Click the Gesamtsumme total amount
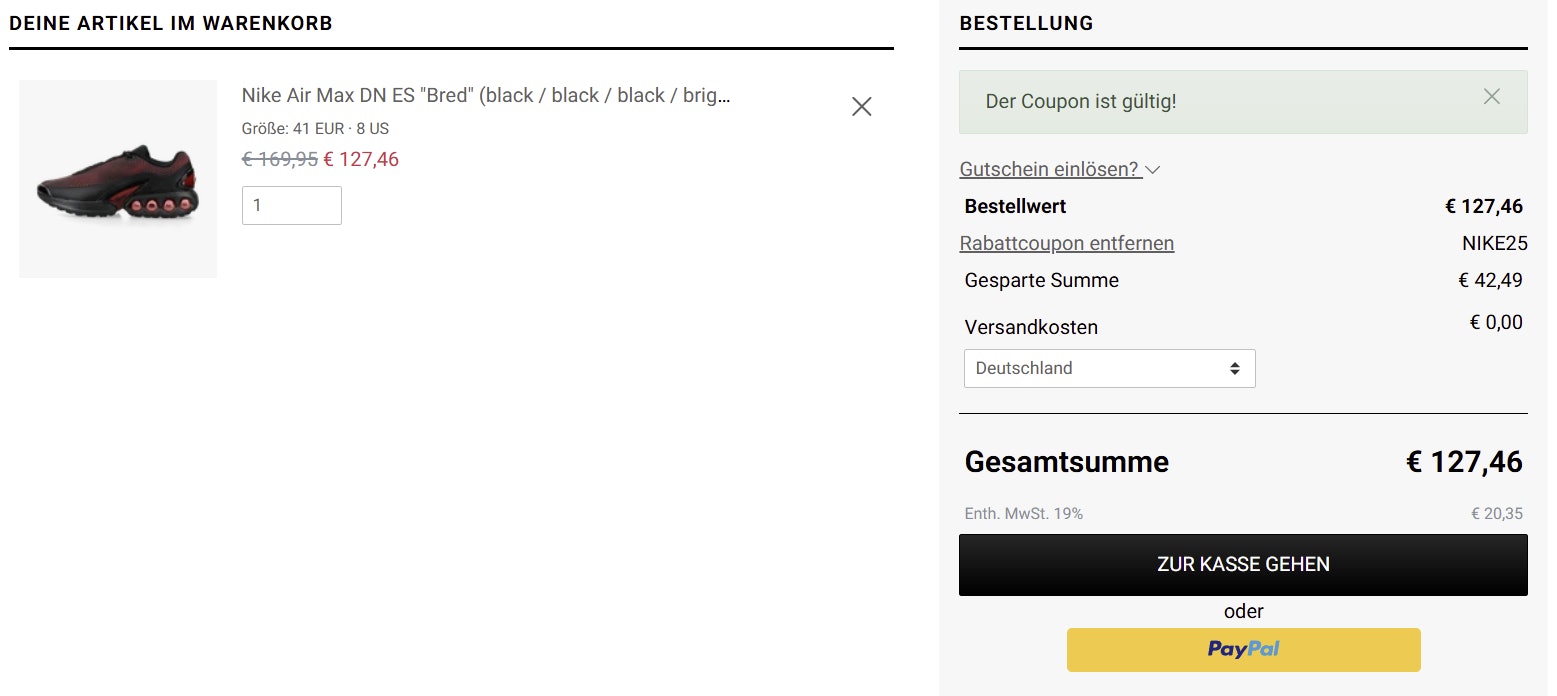The width and height of the screenshot is (1557, 696). (1464, 462)
